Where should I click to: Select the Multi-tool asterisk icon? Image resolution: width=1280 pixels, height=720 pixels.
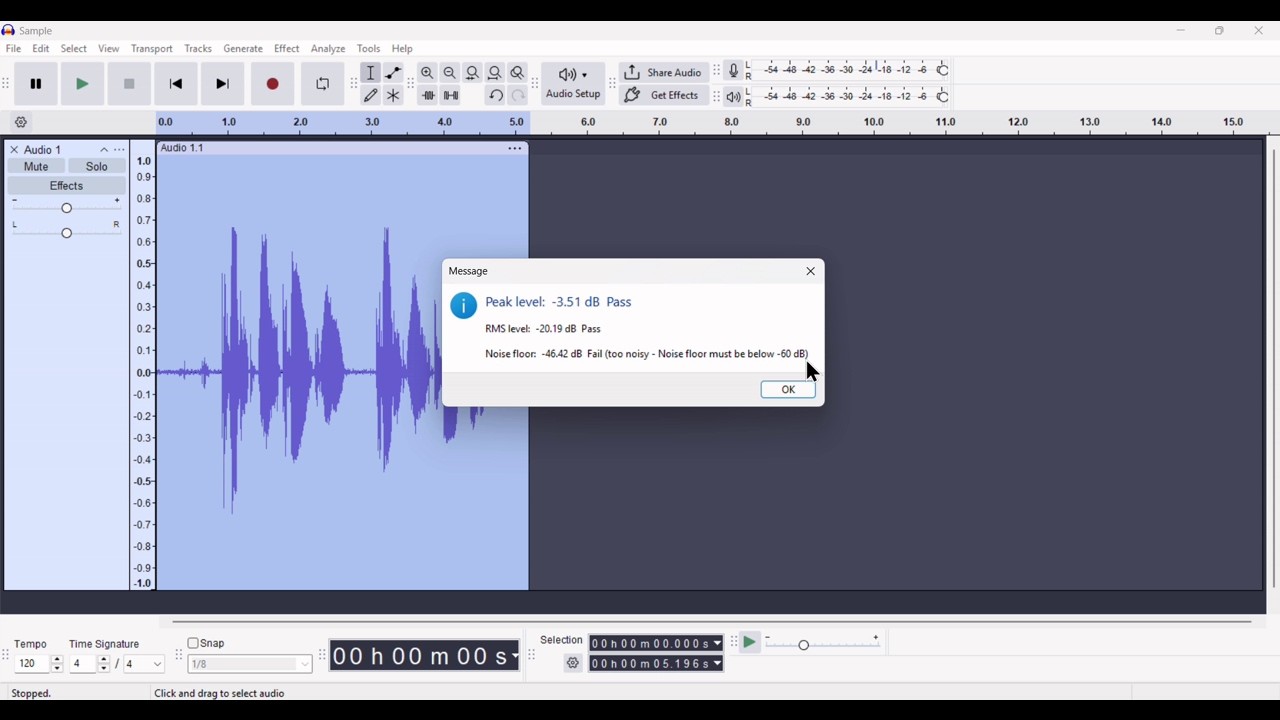click(x=394, y=96)
